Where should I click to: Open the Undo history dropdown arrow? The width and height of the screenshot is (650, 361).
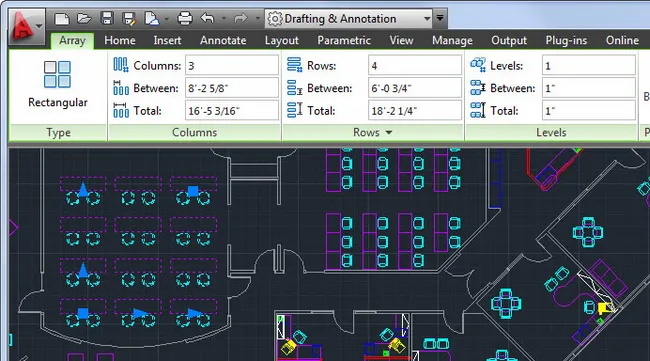224,19
